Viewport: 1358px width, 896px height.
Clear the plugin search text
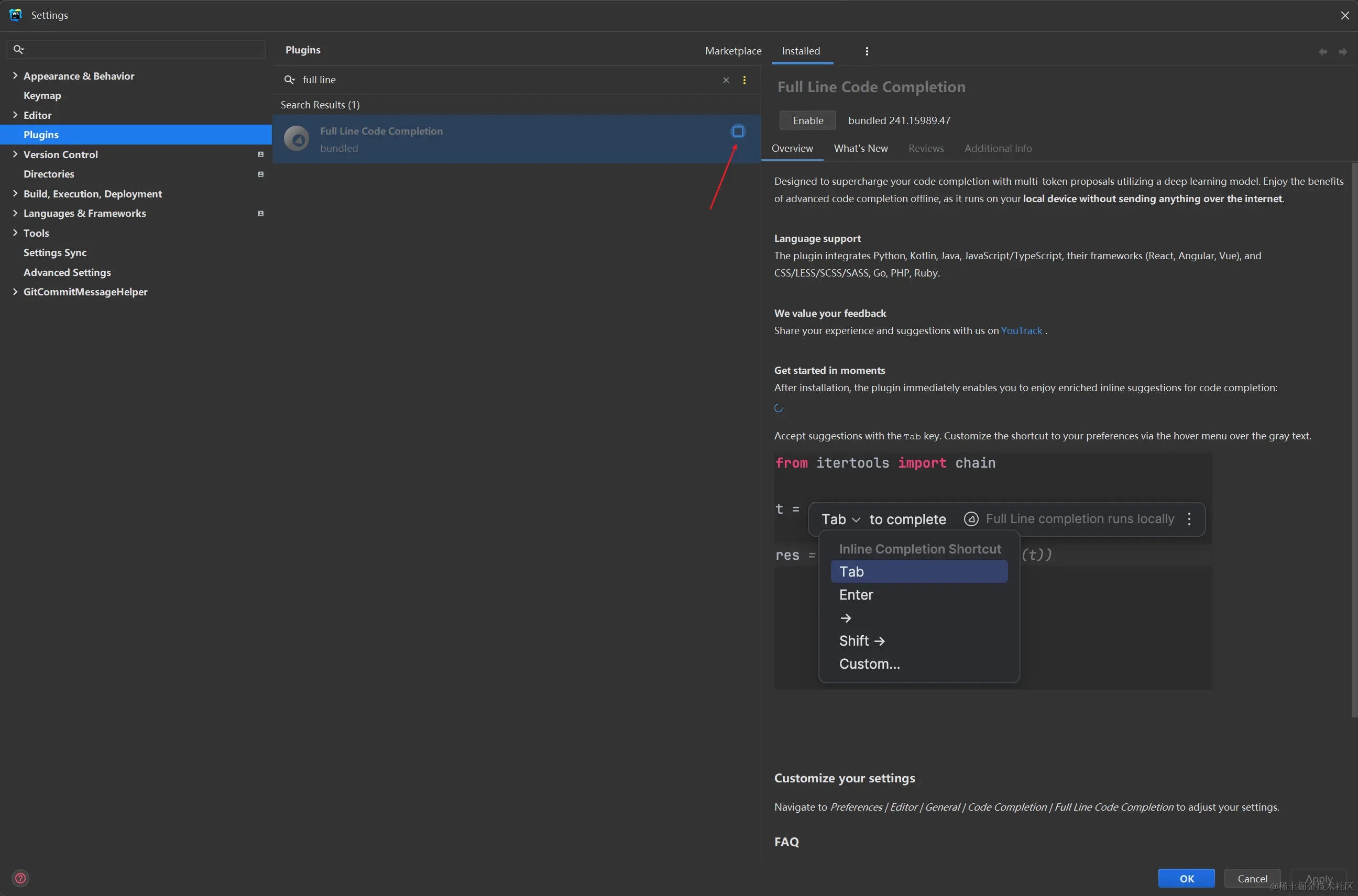coord(726,80)
